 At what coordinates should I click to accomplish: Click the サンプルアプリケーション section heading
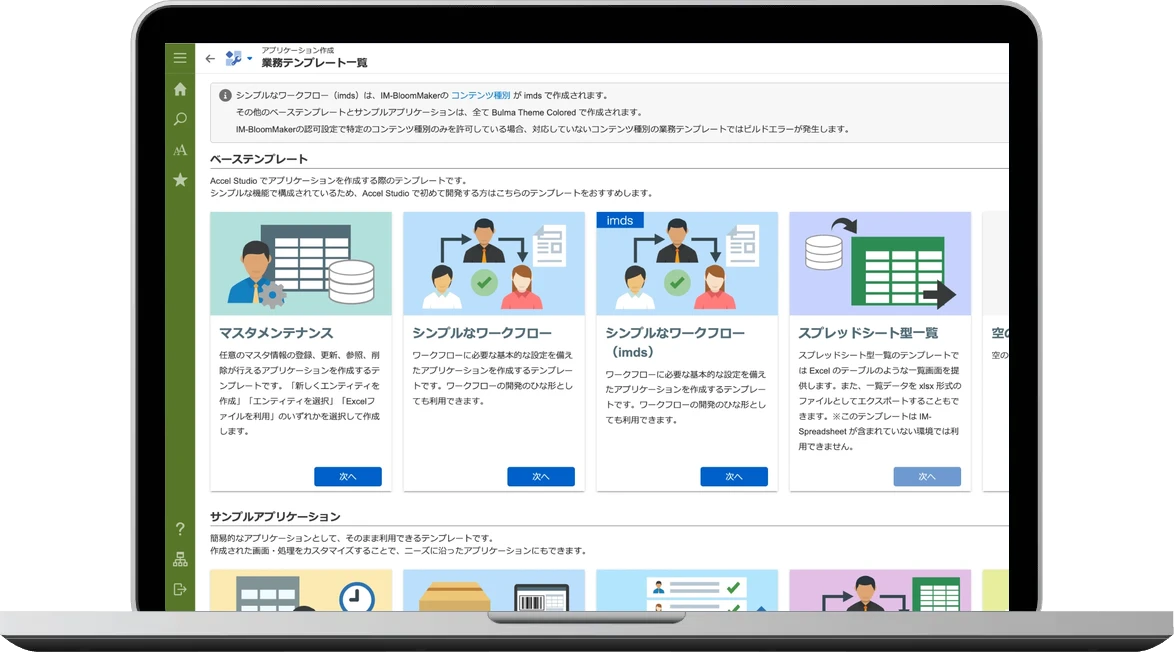tap(276, 517)
